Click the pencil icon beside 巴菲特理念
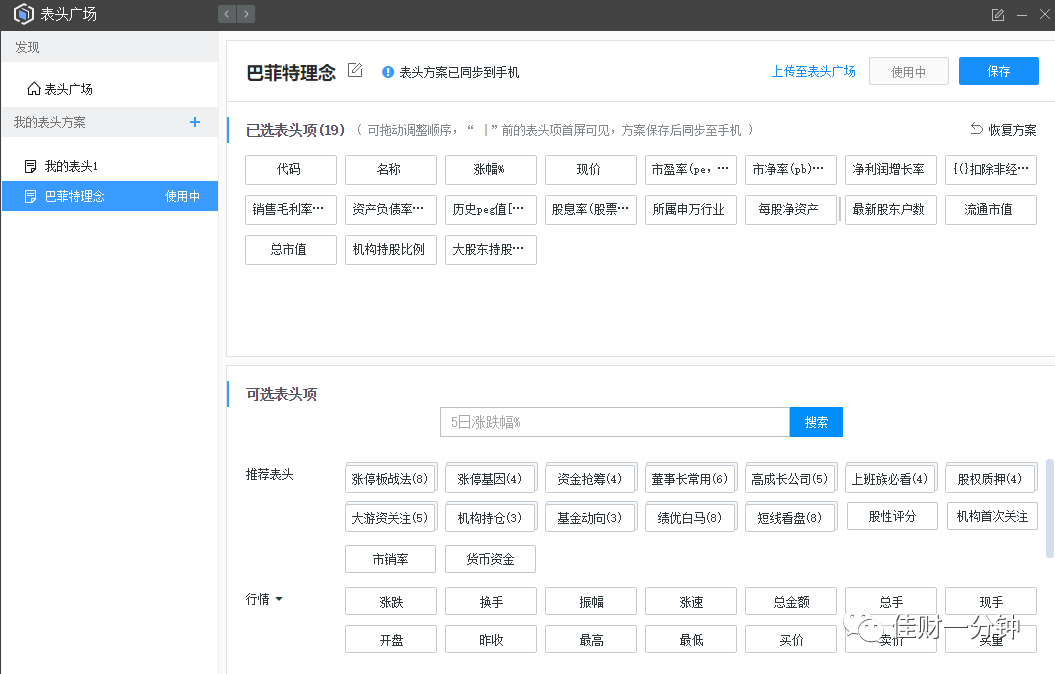 click(355, 70)
